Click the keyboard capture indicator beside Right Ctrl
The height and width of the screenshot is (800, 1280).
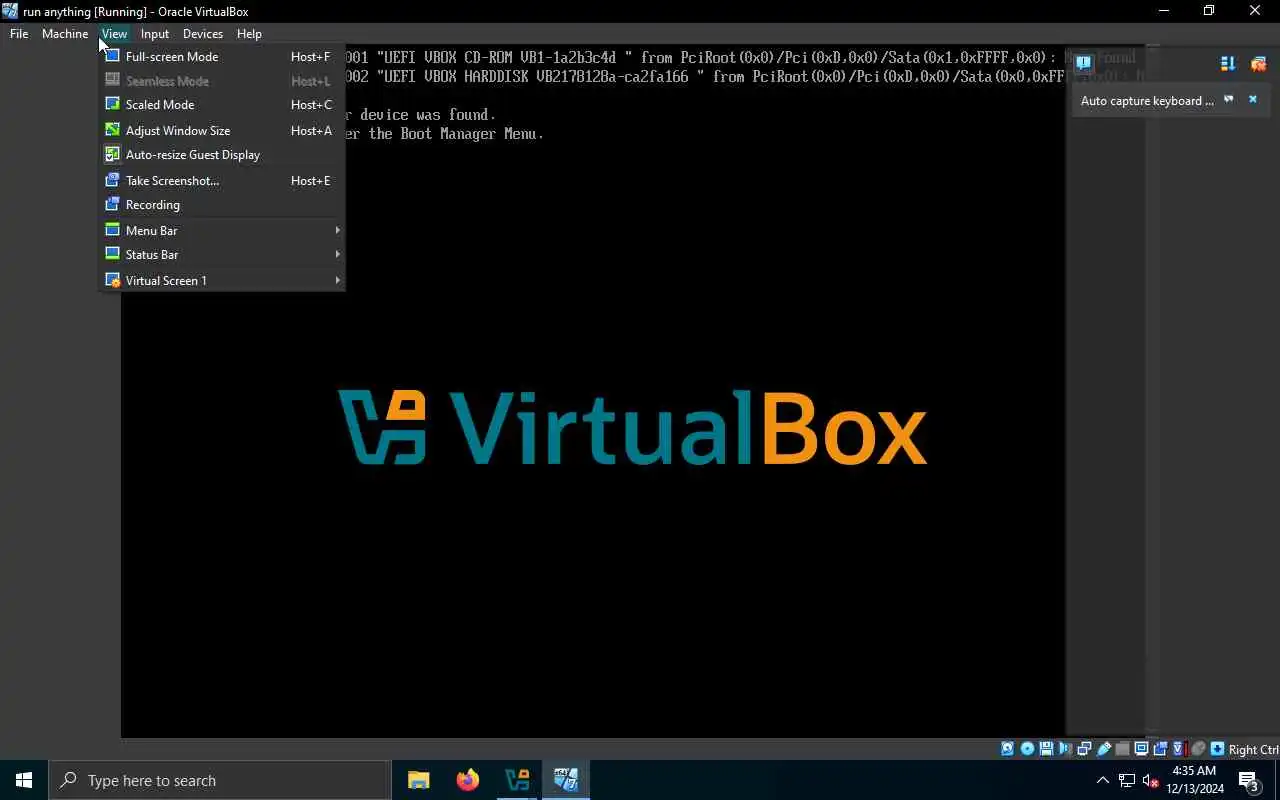(x=1217, y=749)
